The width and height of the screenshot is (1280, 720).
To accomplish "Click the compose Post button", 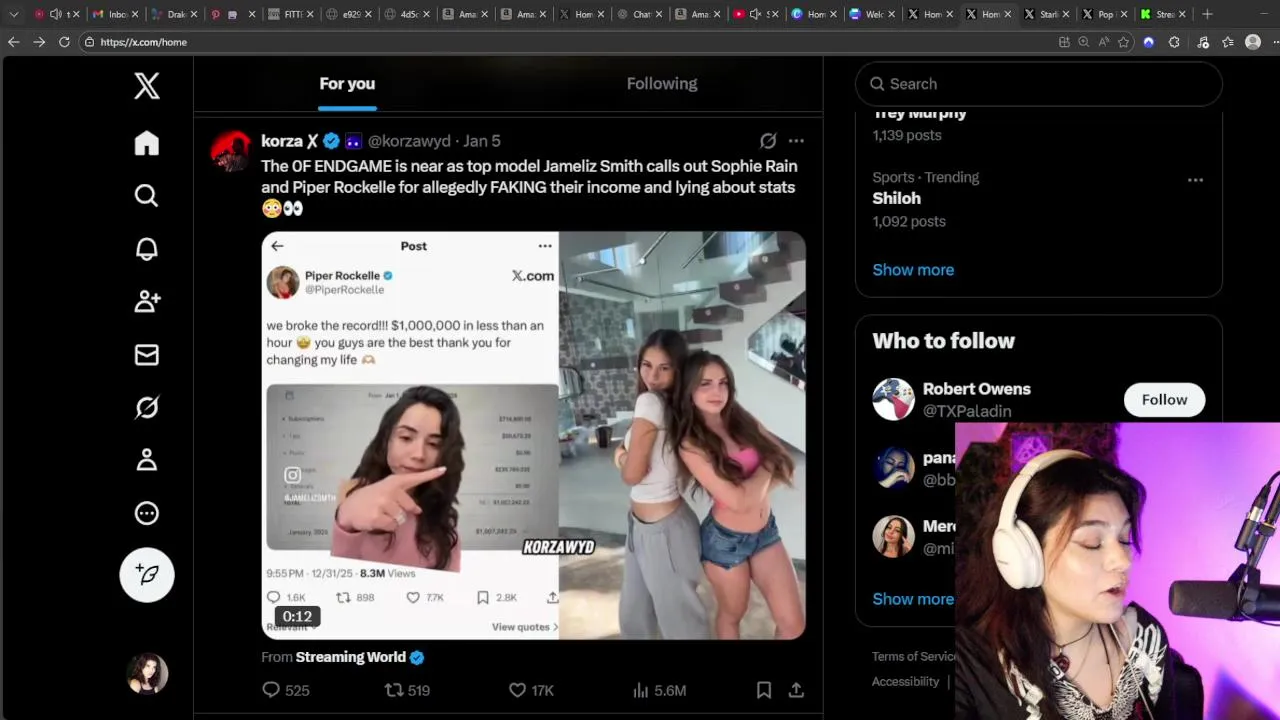I will (147, 574).
